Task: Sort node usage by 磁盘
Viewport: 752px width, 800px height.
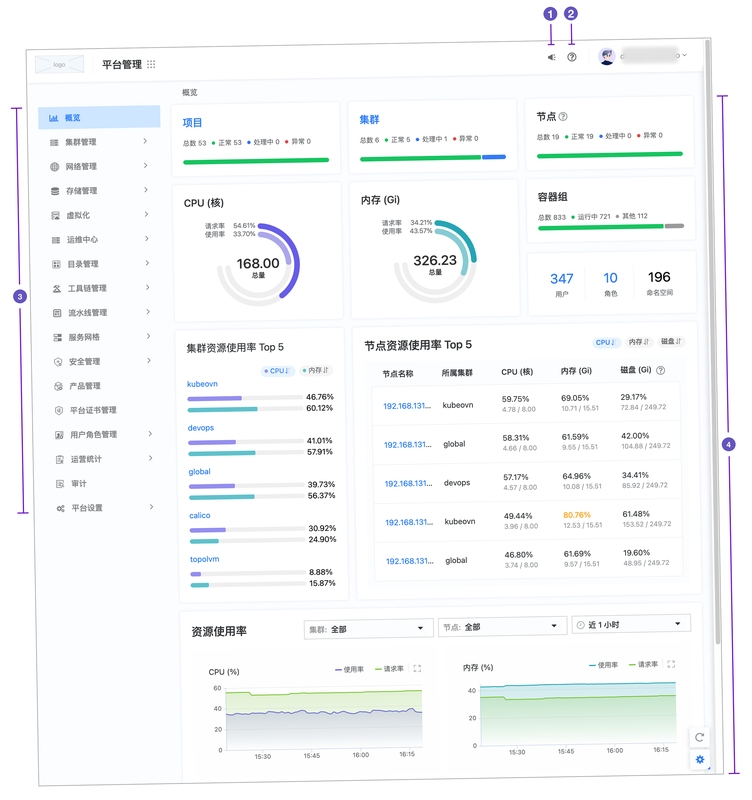Action: click(671, 341)
